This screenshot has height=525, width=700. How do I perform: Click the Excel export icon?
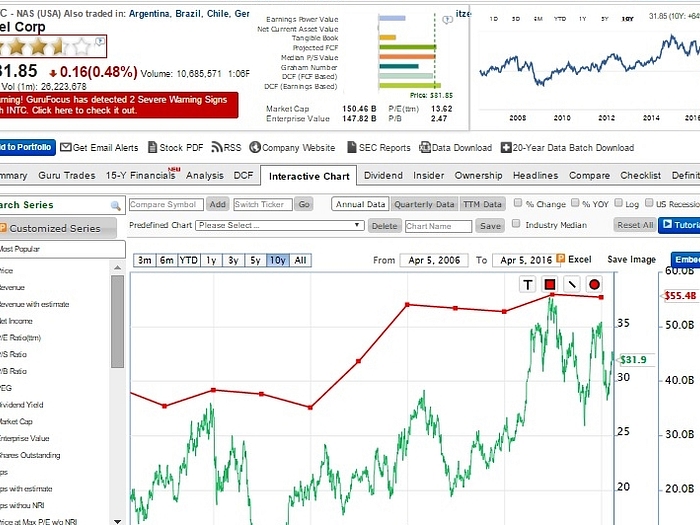561,260
